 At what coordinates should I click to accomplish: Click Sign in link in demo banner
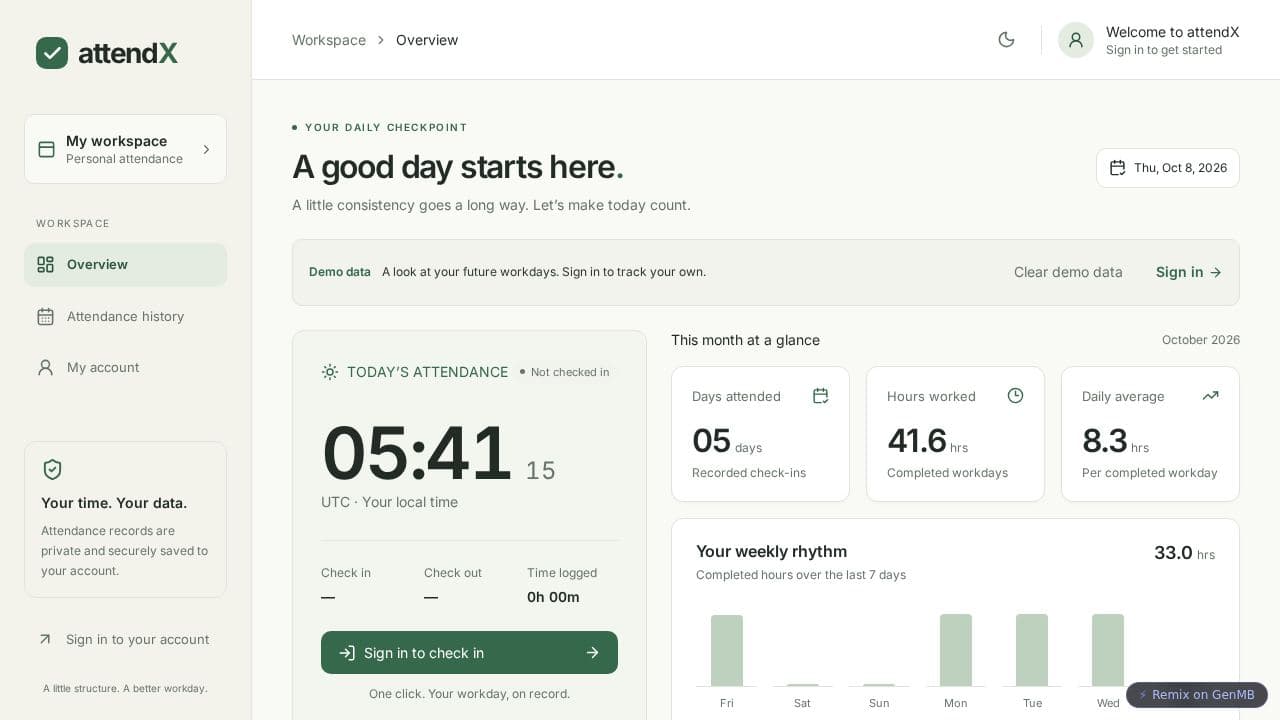click(1189, 272)
